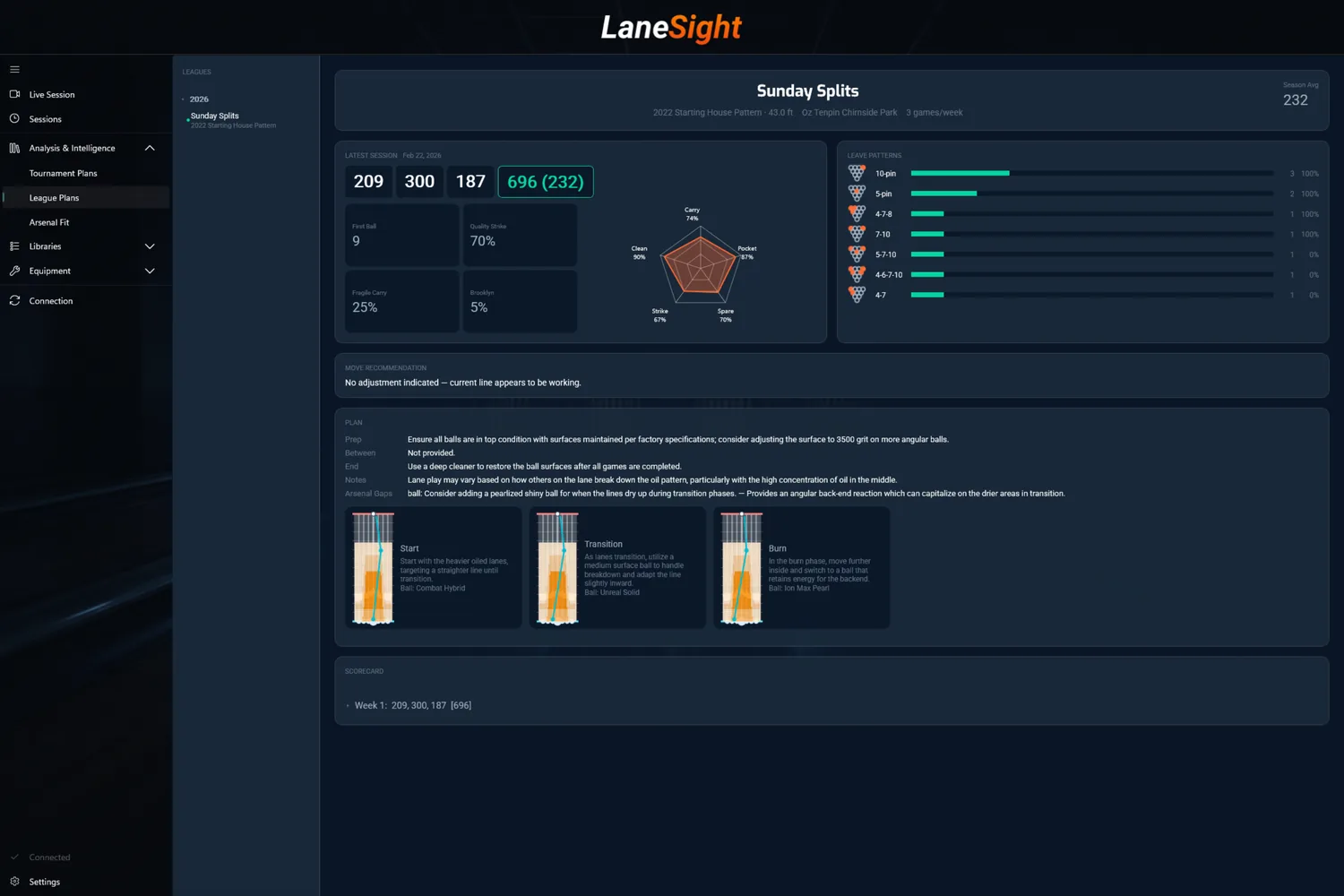Viewport: 1344px width, 896px height.
Task: Open the 696 (232) series total
Action: (x=545, y=181)
